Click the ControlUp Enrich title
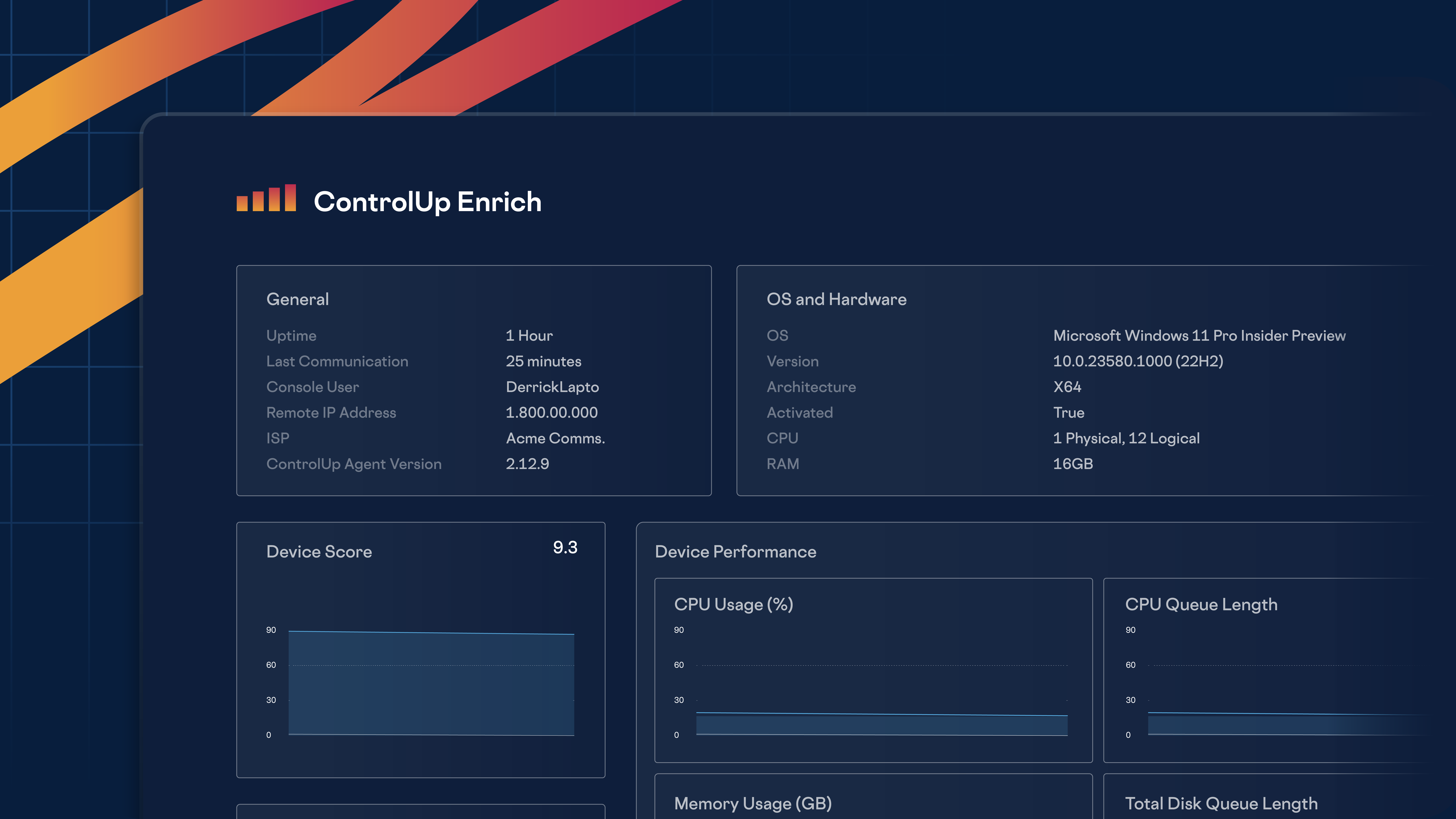 tap(427, 202)
